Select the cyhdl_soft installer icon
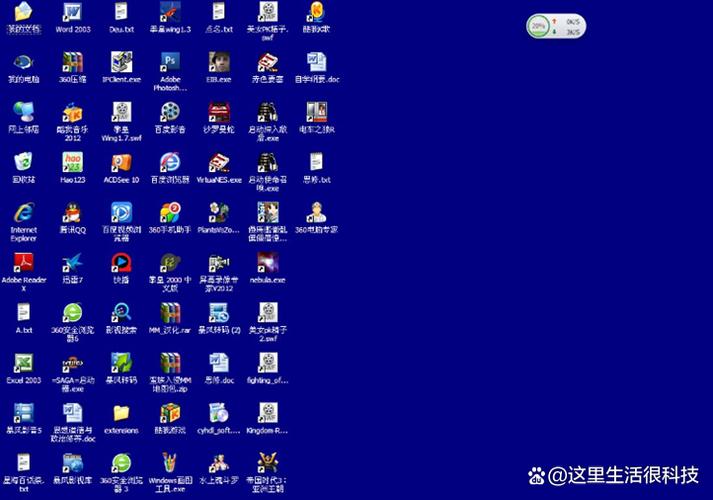 [219, 414]
